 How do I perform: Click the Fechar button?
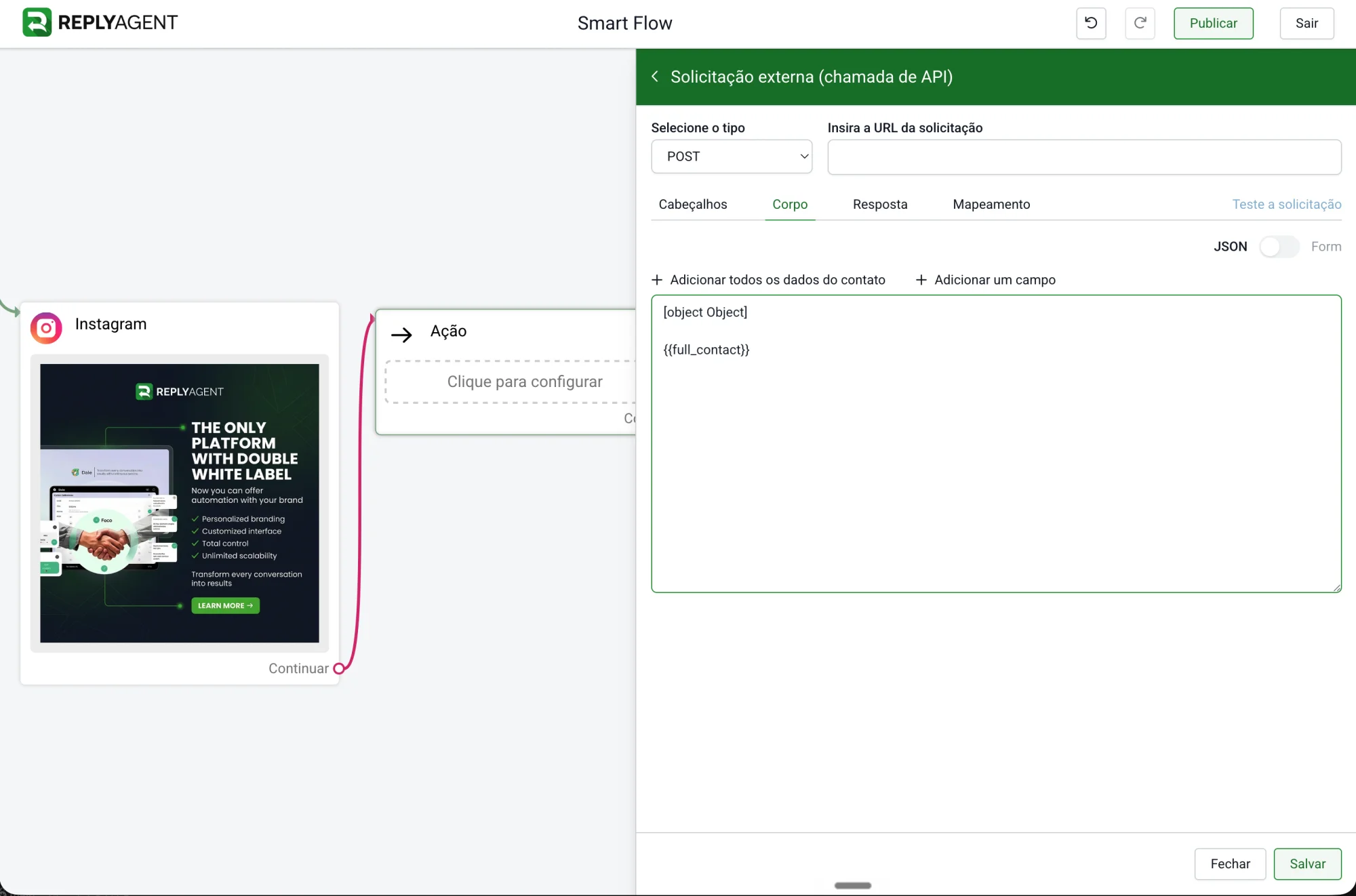coord(1230,864)
